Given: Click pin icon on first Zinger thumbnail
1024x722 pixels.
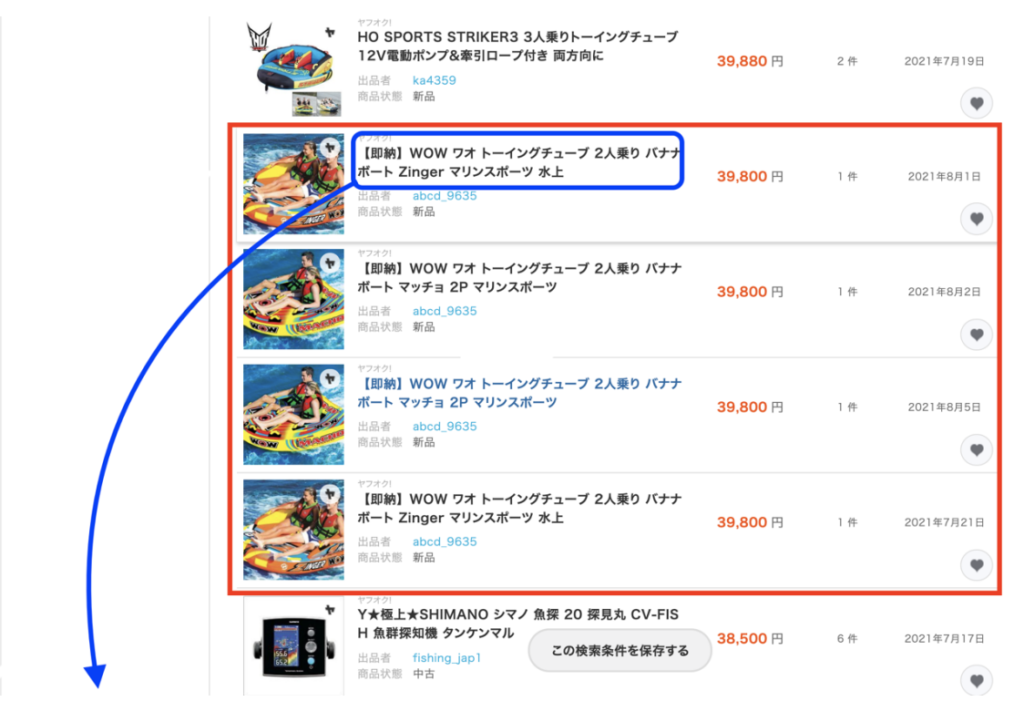Looking at the screenshot, I should click(330, 147).
